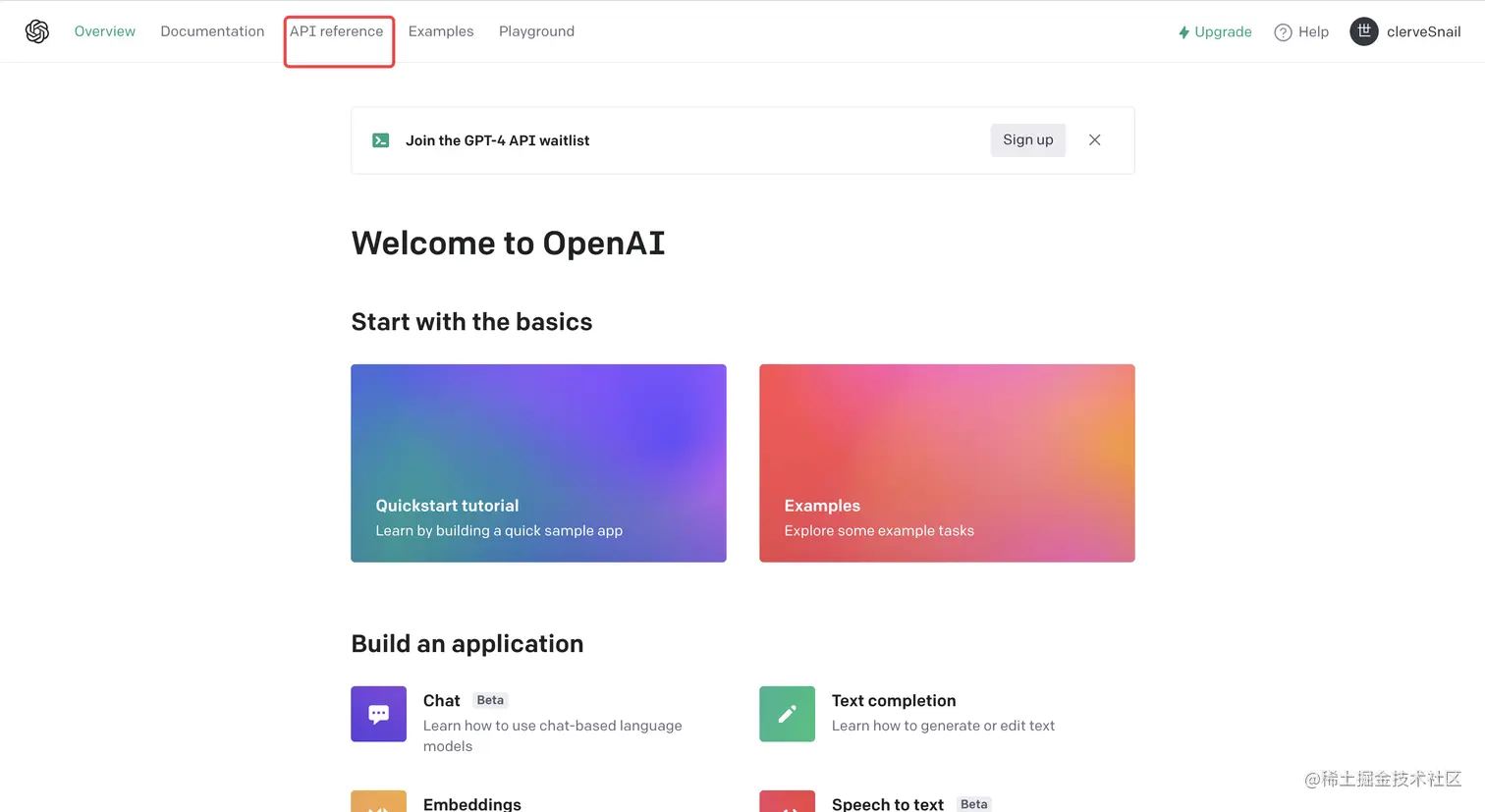1485x812 pixels.
Task: Open the API reference tab
Action: (x=336, y=31)
